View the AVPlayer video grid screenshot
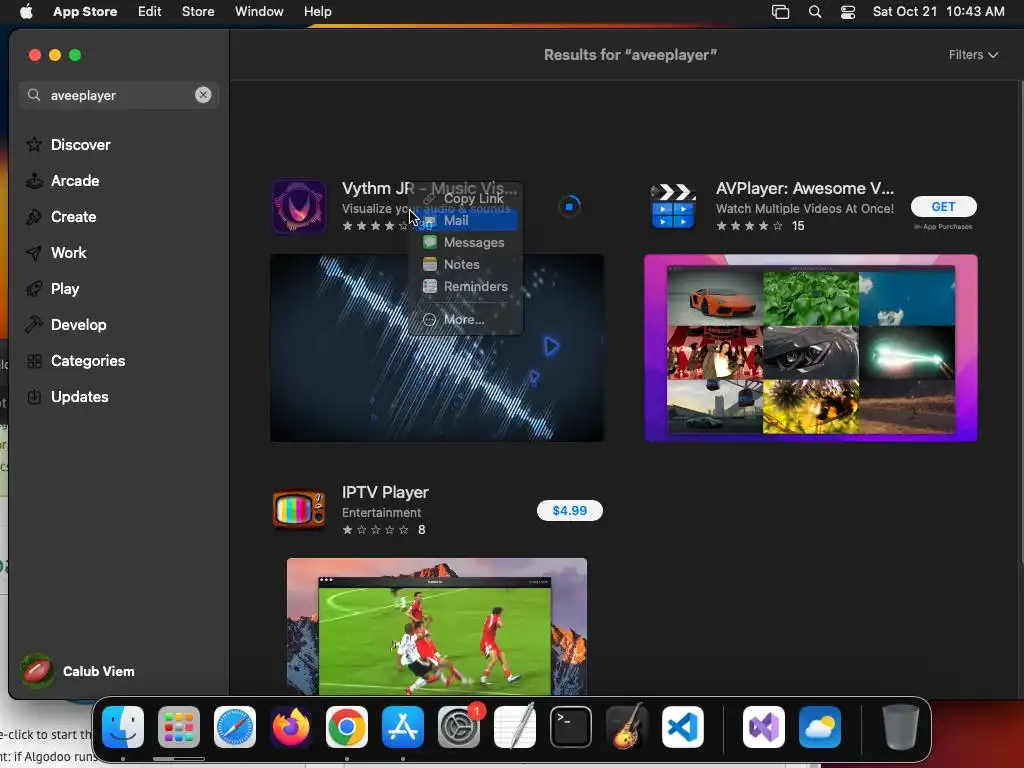The width and height of the screenshot is (1024, 768). (810, 348)
